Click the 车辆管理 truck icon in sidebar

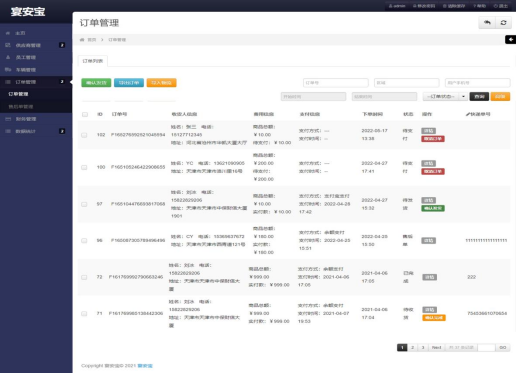pos(8,69)
